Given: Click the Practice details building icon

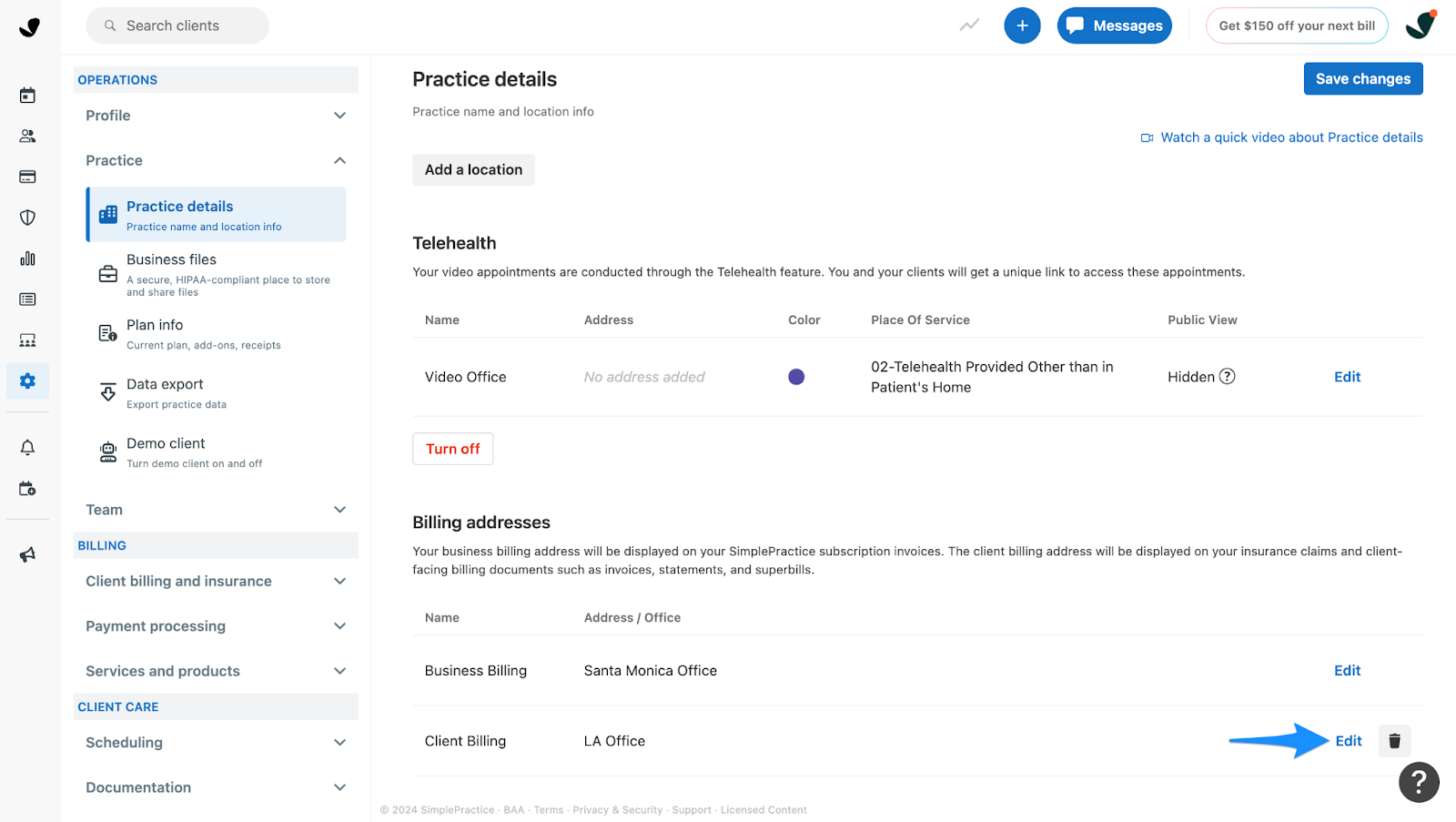Looking at the screenshot, I should point(108,215).
